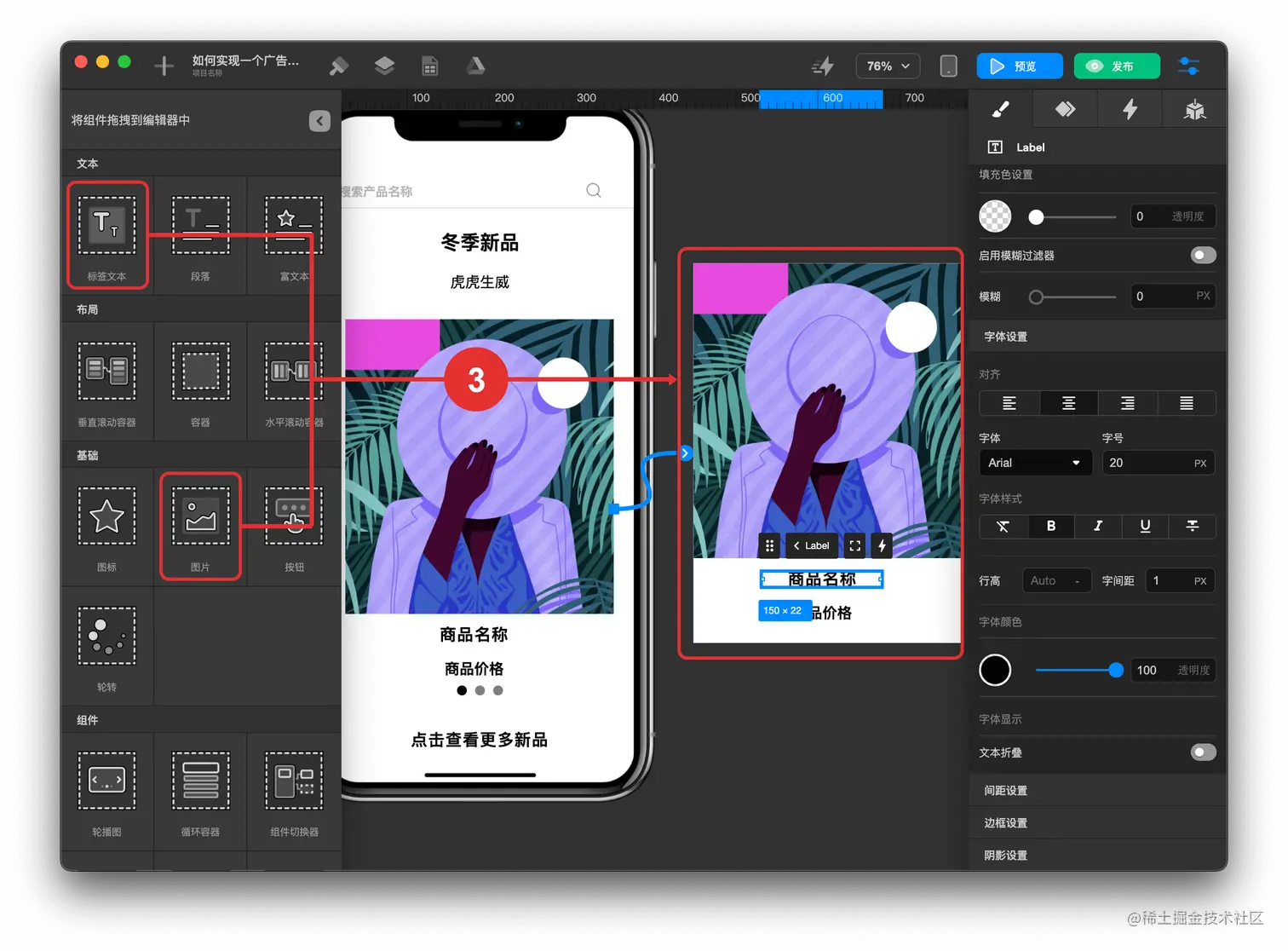Open the Arial font dropdown
1288x951 pixels.
point(1035,463)
